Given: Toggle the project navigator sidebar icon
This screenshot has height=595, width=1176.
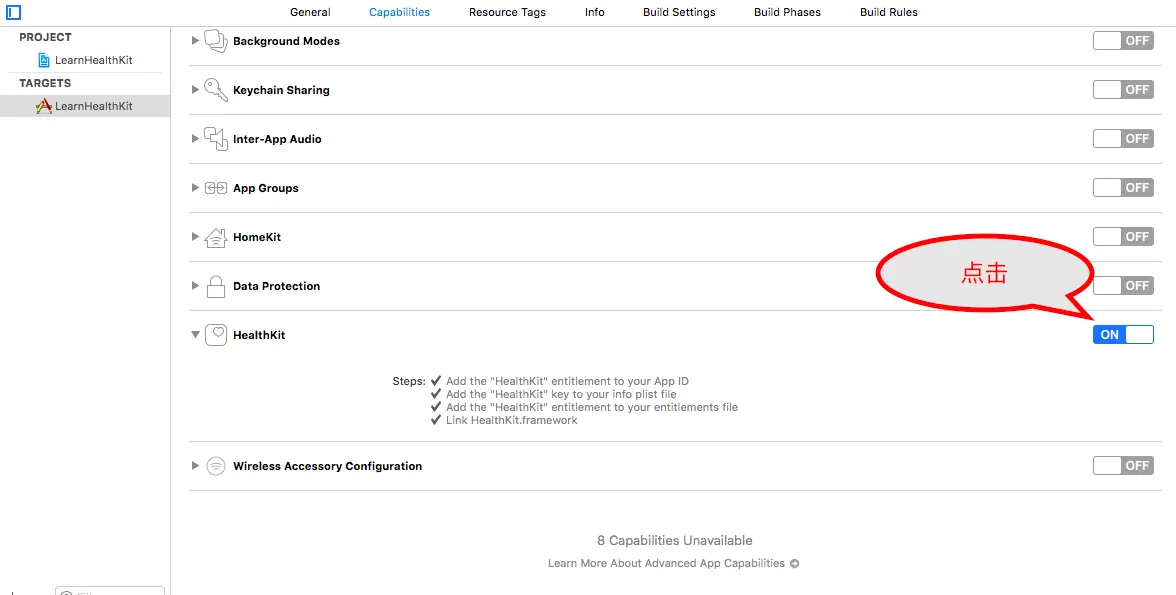Looking at the screenshot, I should (x=14, y=12).
